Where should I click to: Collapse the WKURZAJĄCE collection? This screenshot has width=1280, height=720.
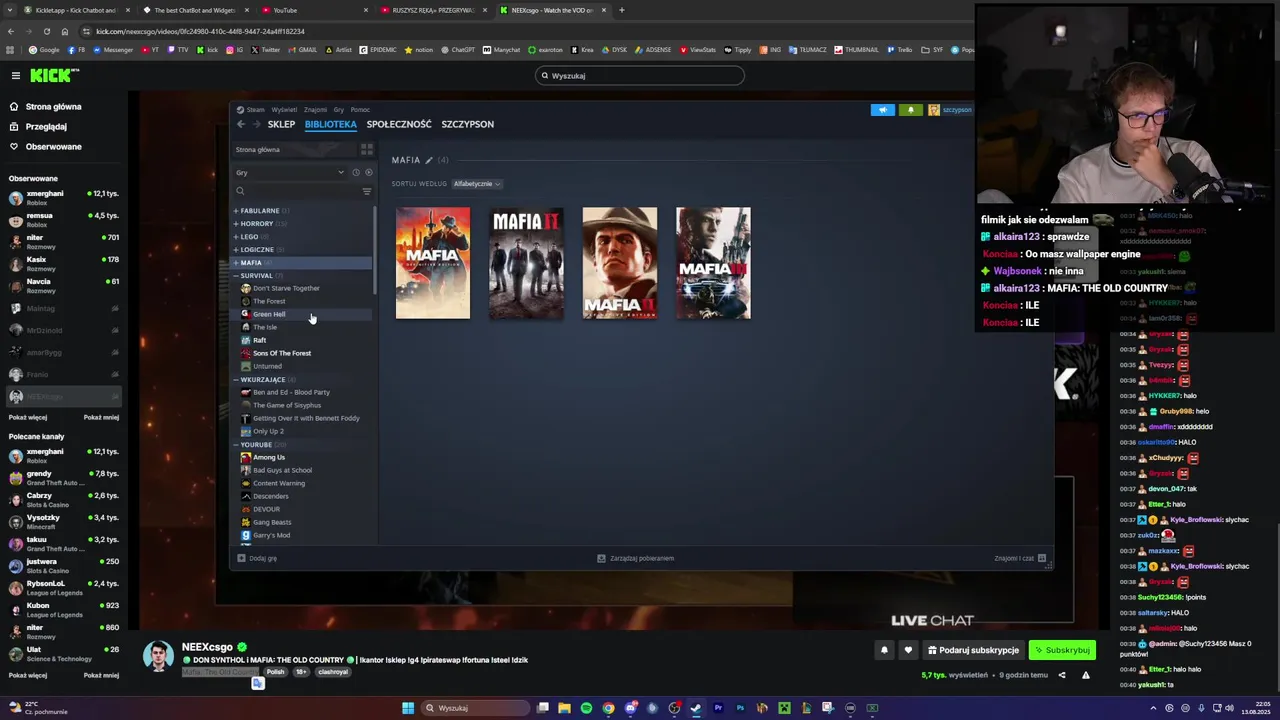pyautogui.click(x=263, y=380)
